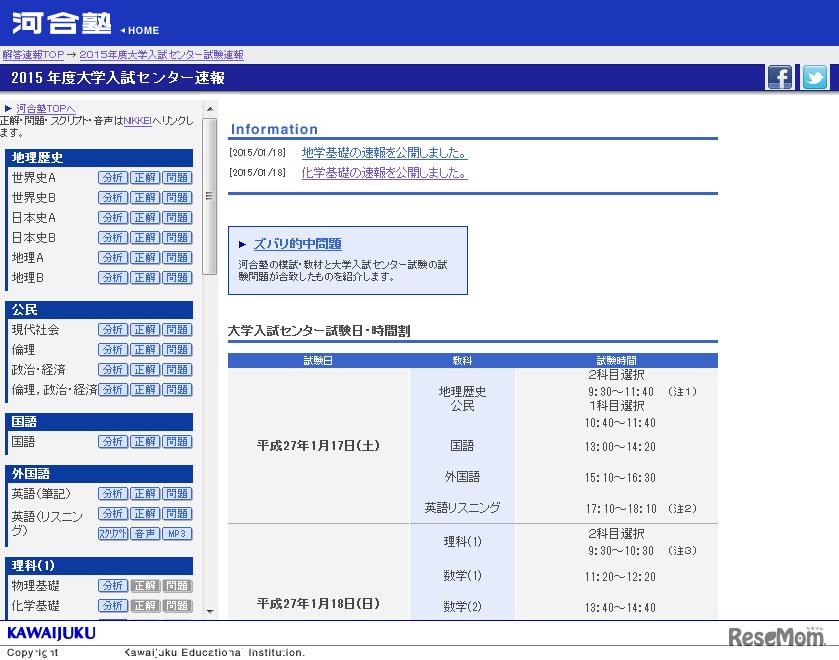Open 正解 for 日本史B

(144, 237)
